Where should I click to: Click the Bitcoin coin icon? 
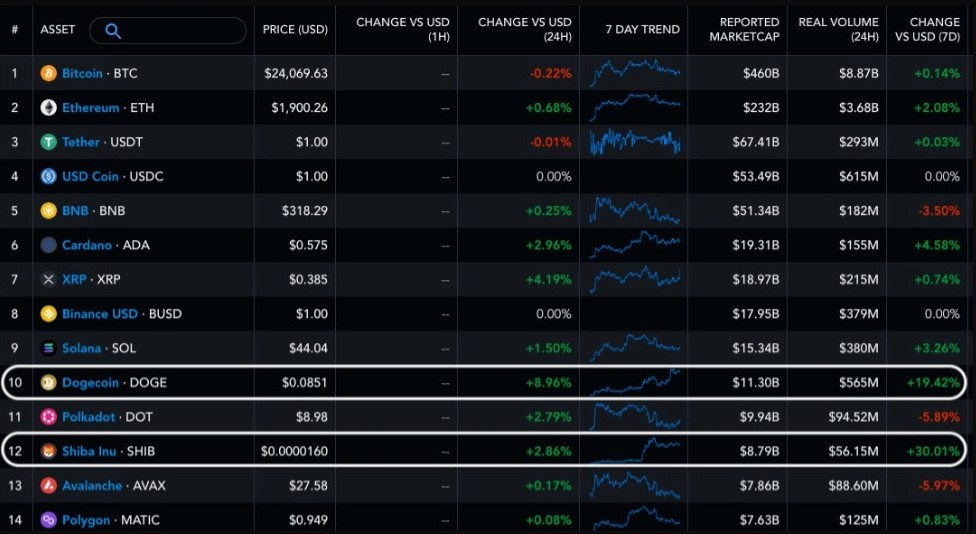[x=48, y=73]
